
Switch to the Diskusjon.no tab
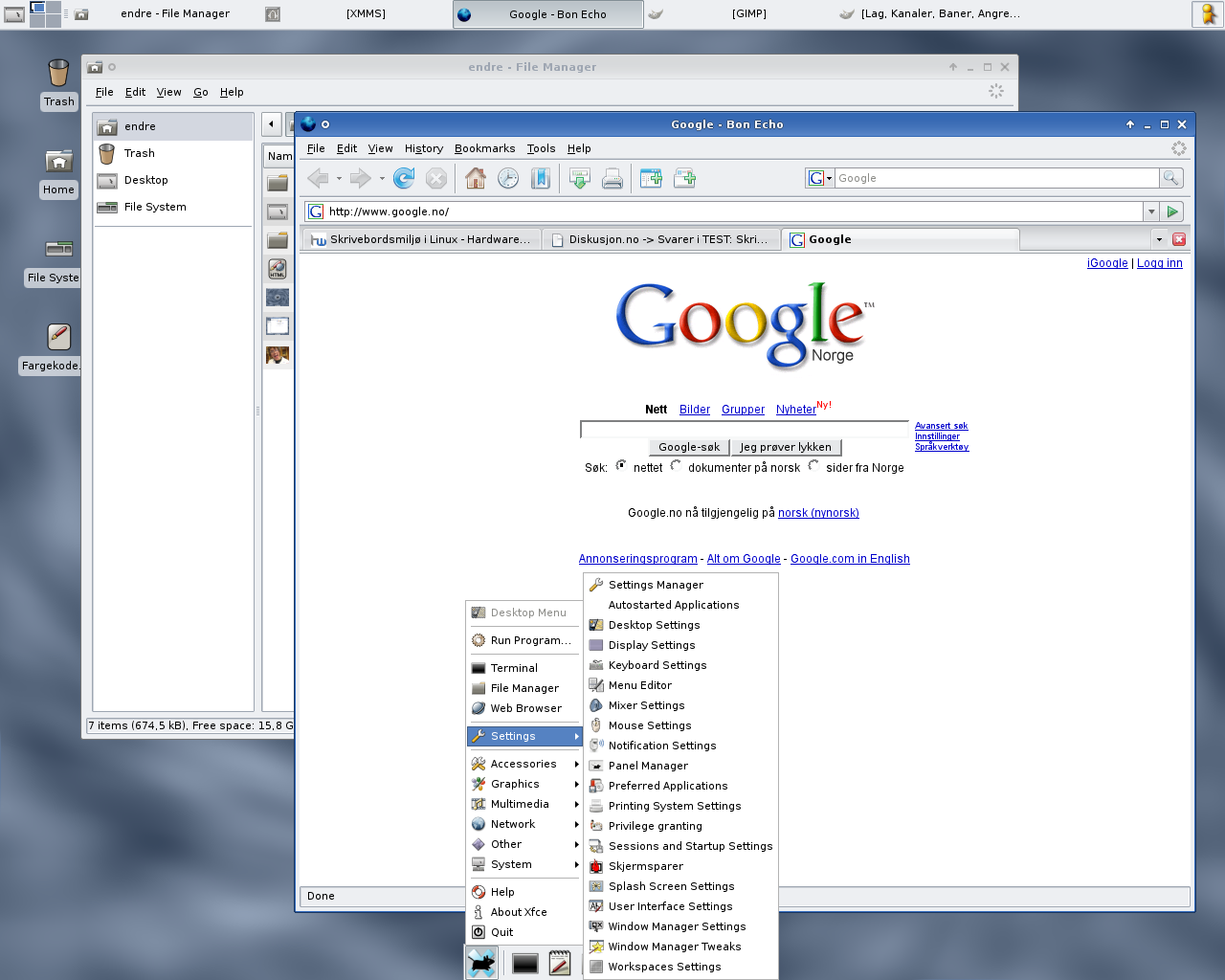660,239
